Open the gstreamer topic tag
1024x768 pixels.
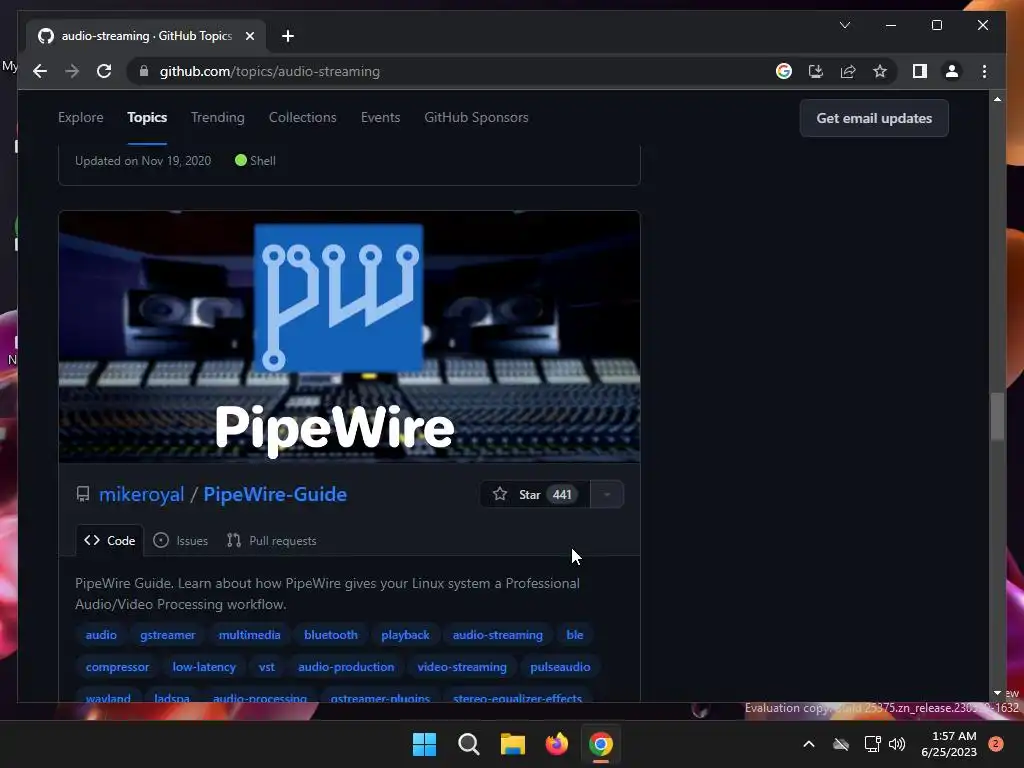point(168,635)
